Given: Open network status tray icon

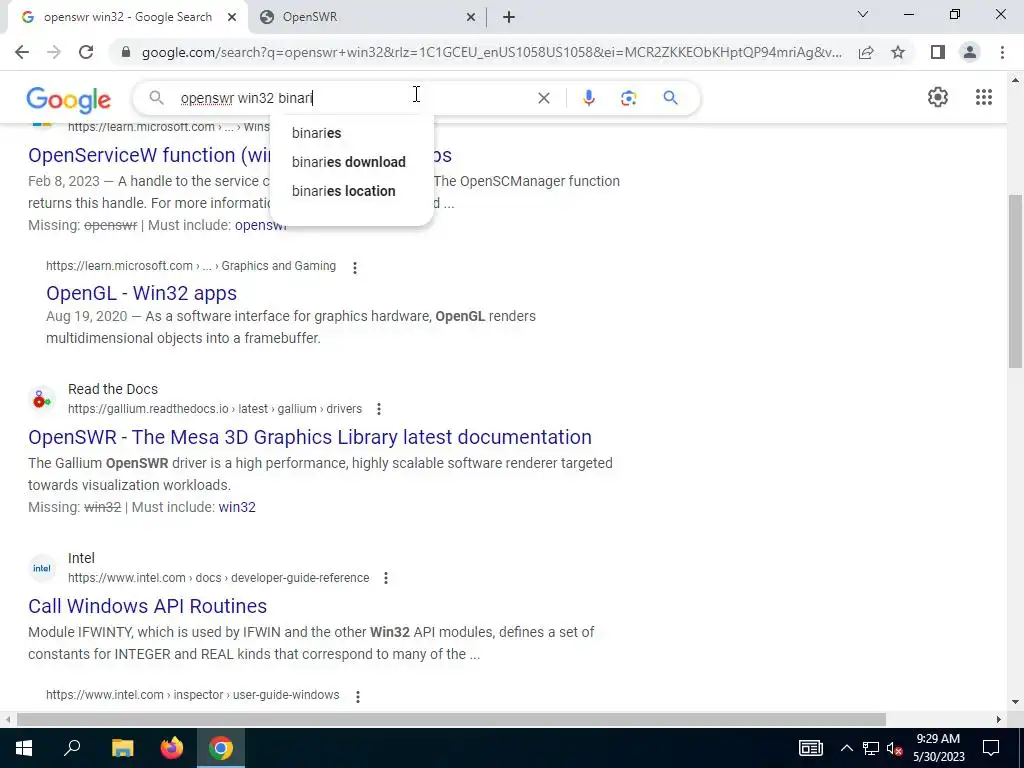Looking at the screenshot, I should pyautogui.click(x=871, y=748).
